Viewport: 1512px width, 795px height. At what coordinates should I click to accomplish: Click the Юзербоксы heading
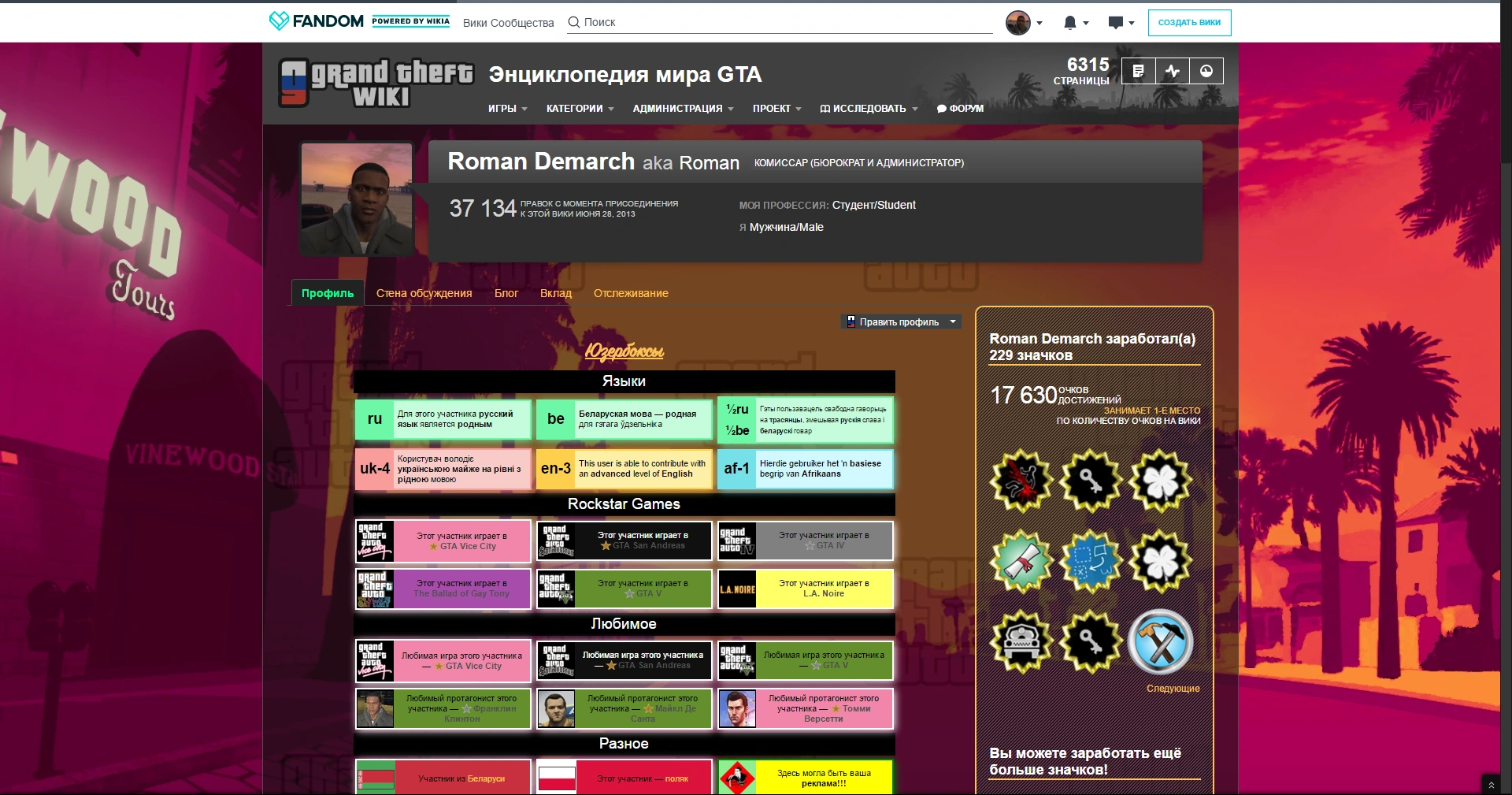point(624,351)
